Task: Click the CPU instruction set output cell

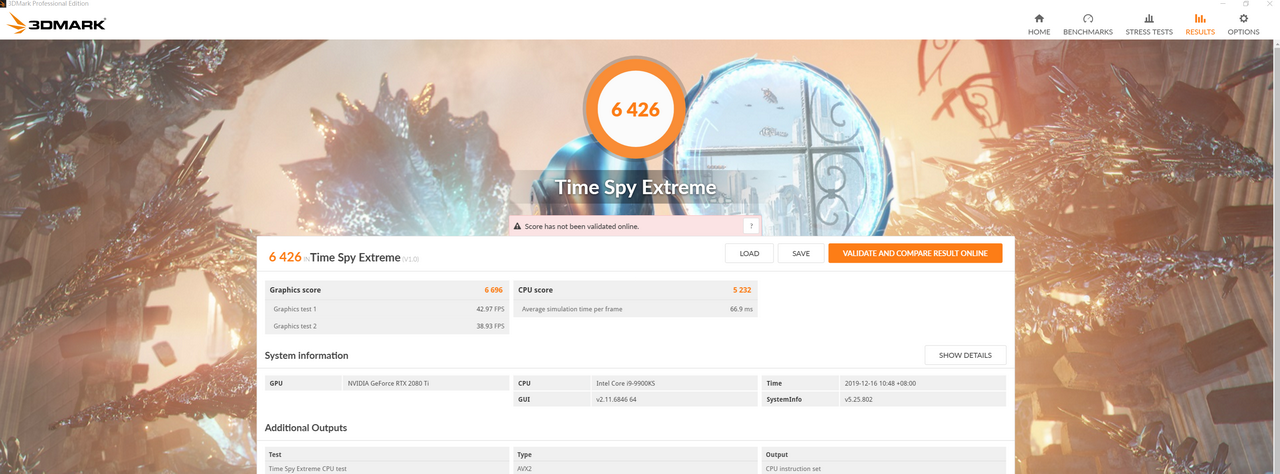Action: [x=793, y=468]
